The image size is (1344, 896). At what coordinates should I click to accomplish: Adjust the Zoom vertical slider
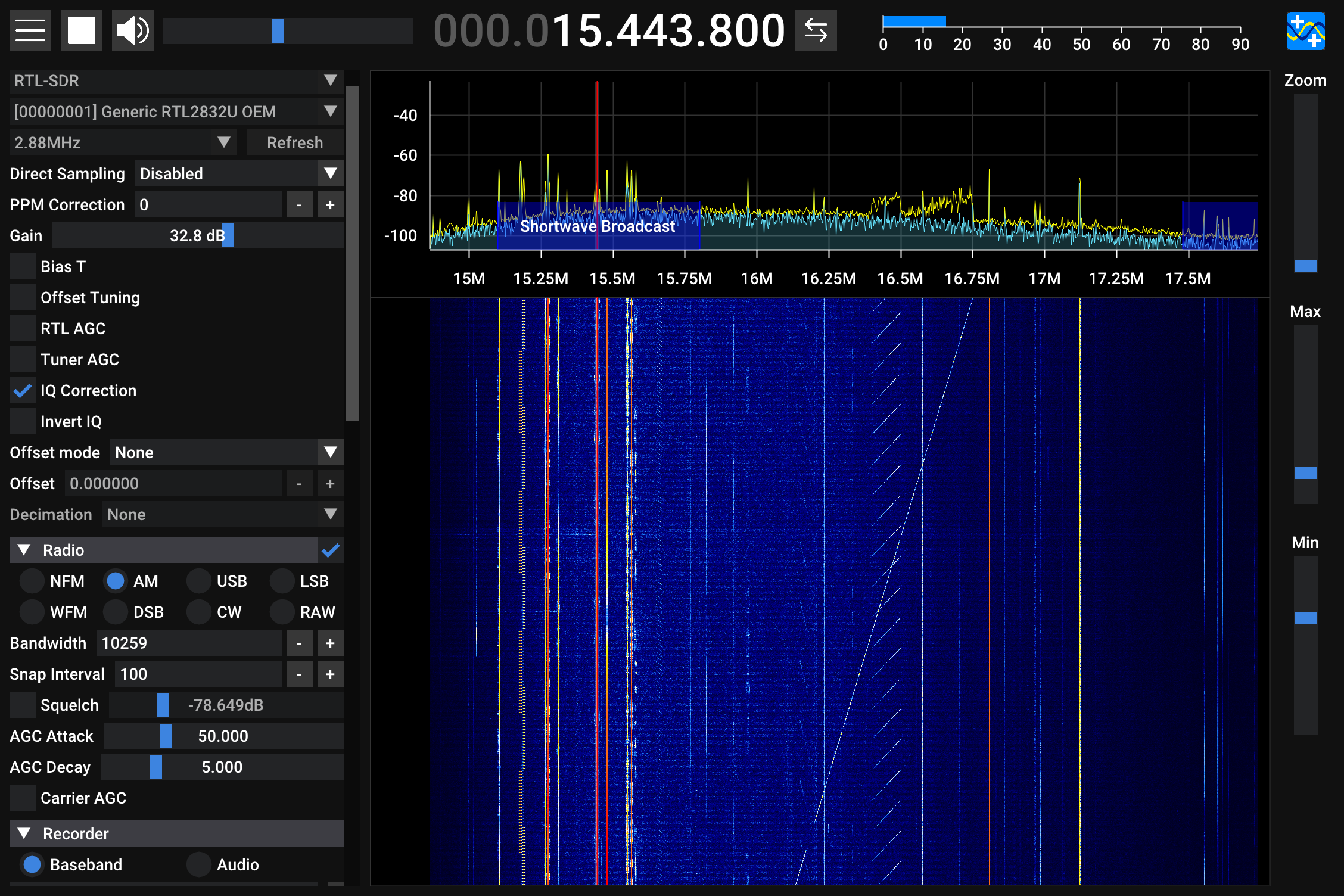1305,183
